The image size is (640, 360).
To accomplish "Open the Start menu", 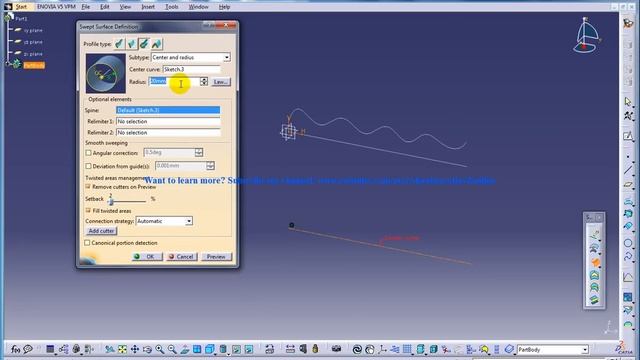I will click(x=21, y=7).
